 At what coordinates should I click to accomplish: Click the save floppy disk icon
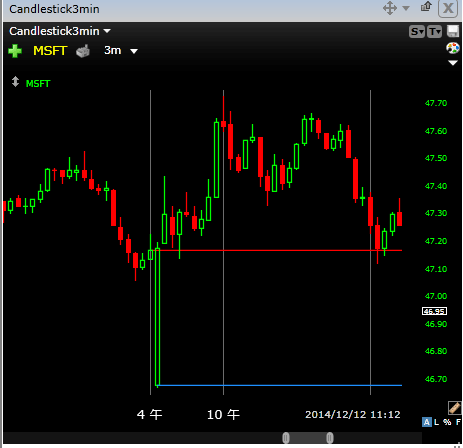(453, 31)
